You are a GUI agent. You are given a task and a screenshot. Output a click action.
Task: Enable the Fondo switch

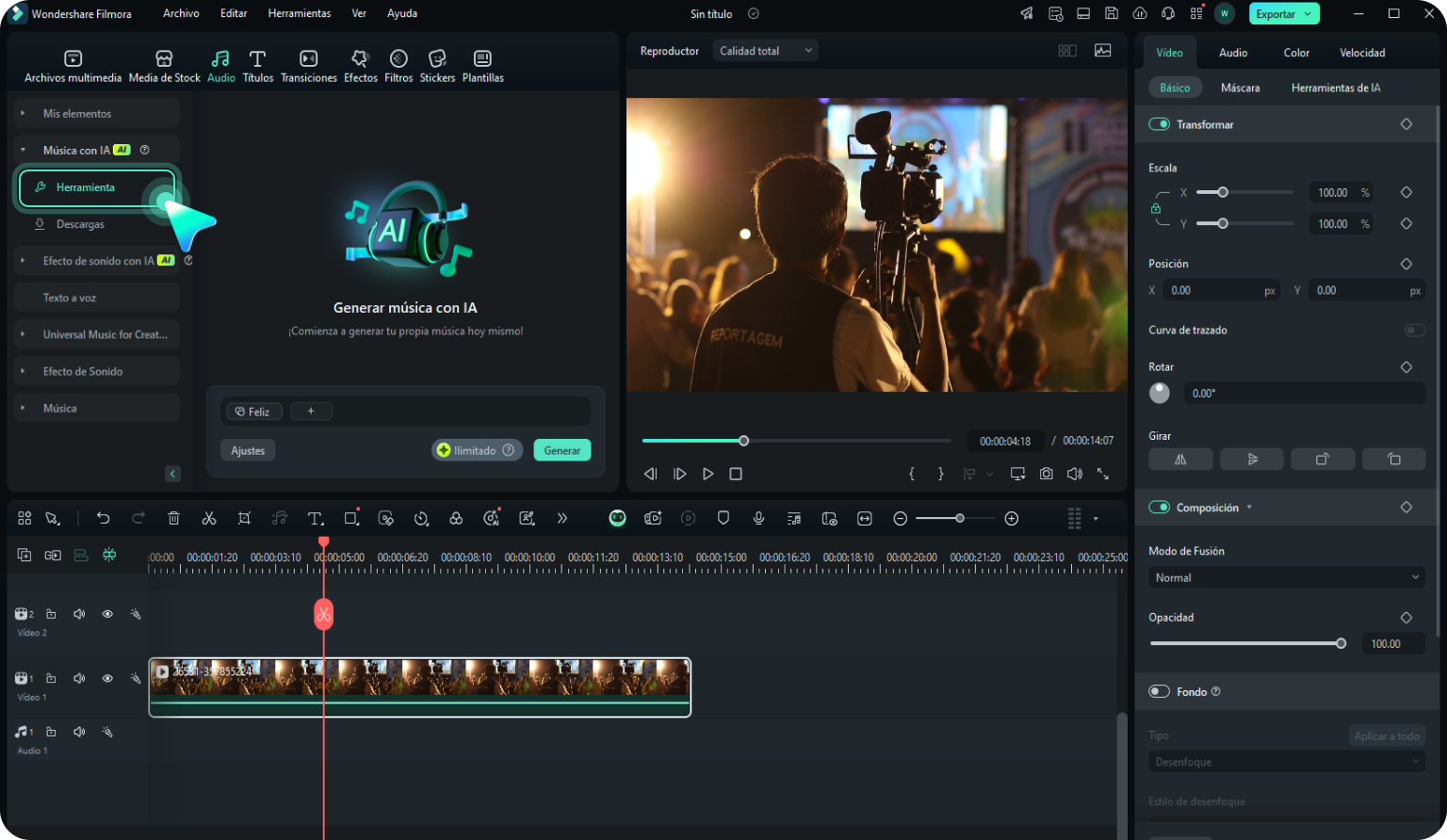coord(1159,691)
